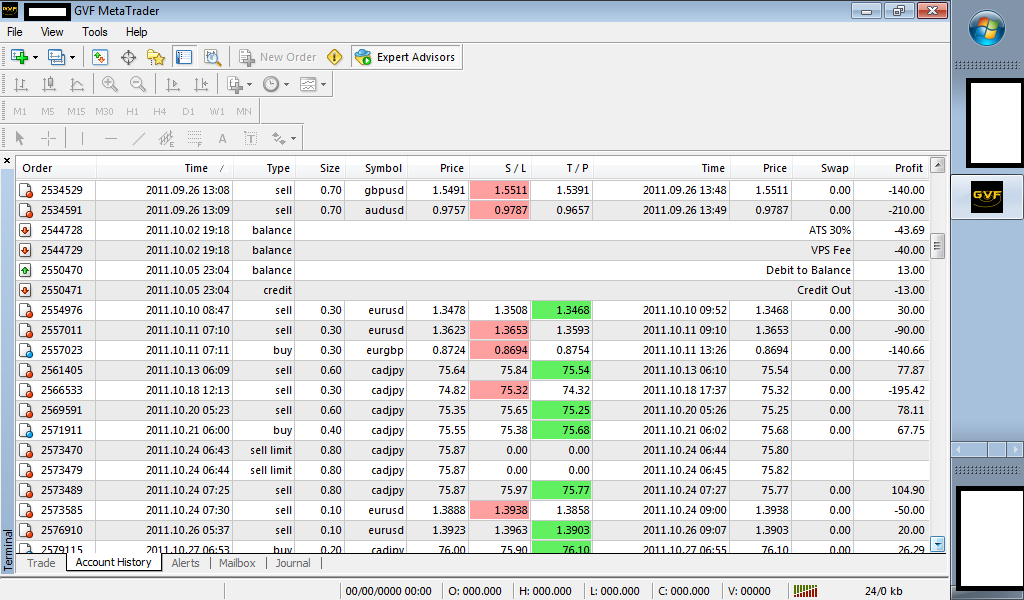This screenshot has height=600, width=1024.
Task: Click the history scrollbar up arrow
Action: 938,165
